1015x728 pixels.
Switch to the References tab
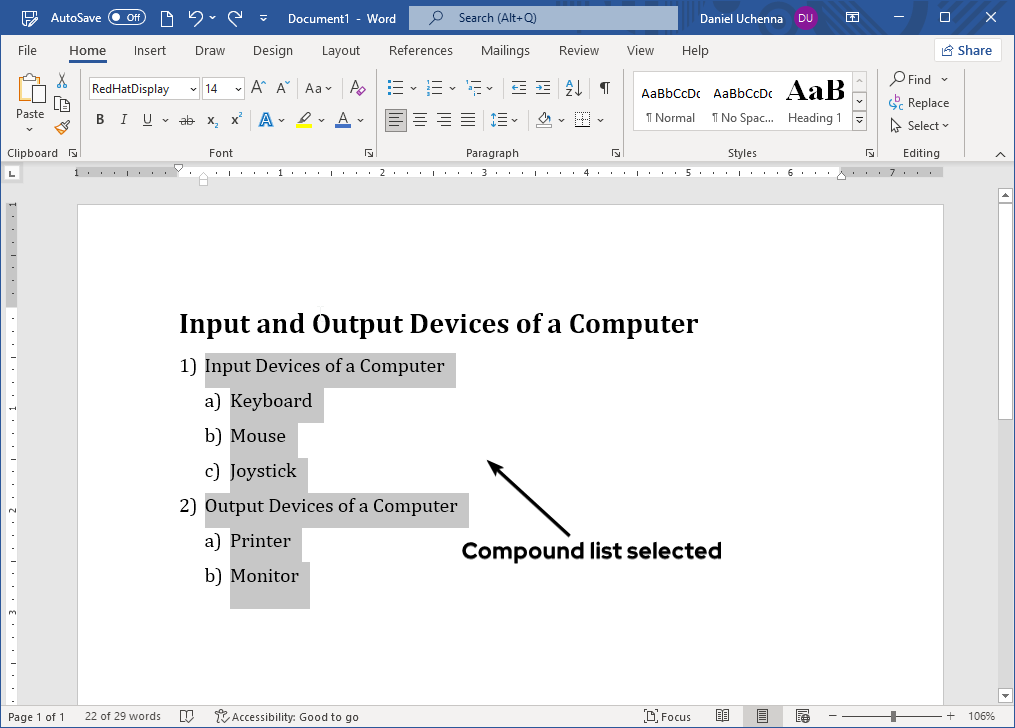tap(420, 50)
